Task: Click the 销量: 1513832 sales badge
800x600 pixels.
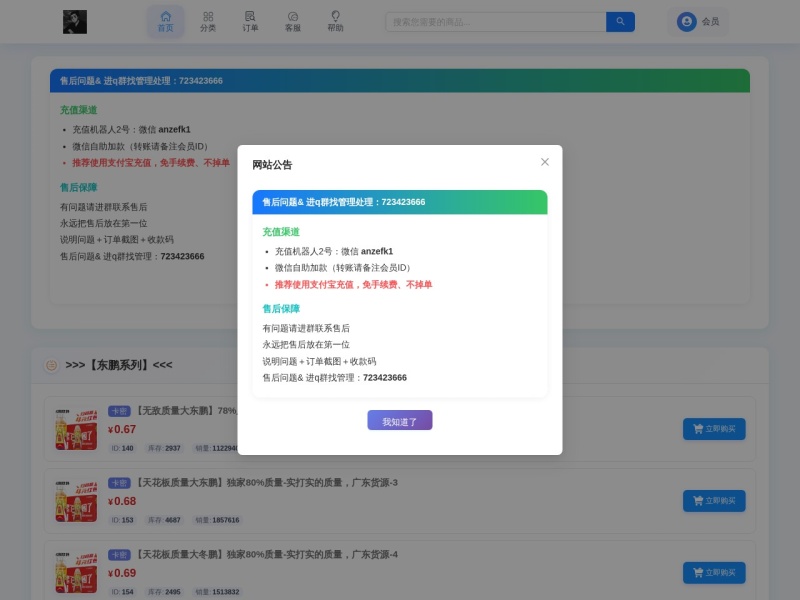Action: click(217, 592)
